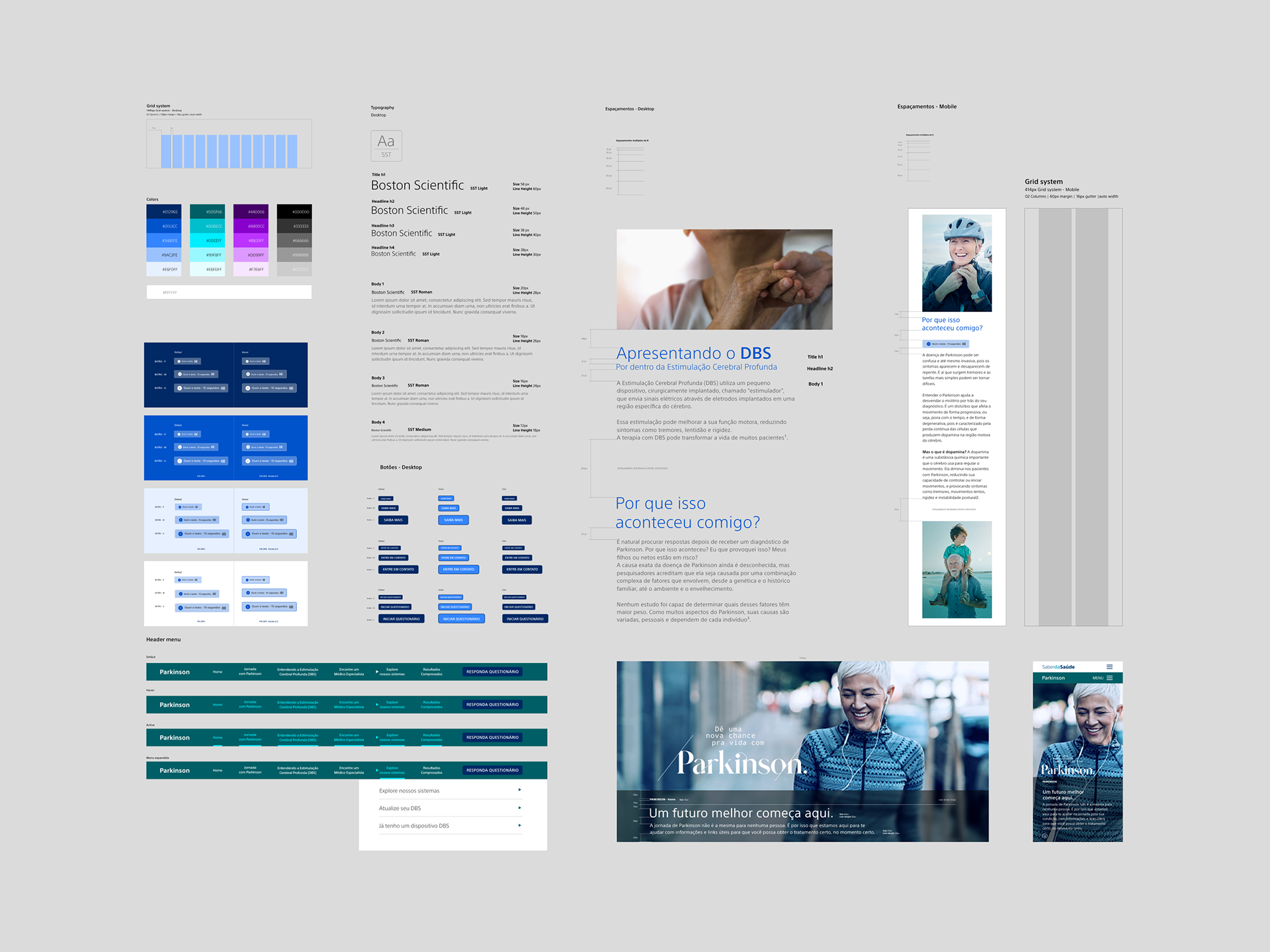The height and width of the screenshot is (952, 1270).
Task: Open Explore nossos sistemas in the Active header
Action: [392, 737]
